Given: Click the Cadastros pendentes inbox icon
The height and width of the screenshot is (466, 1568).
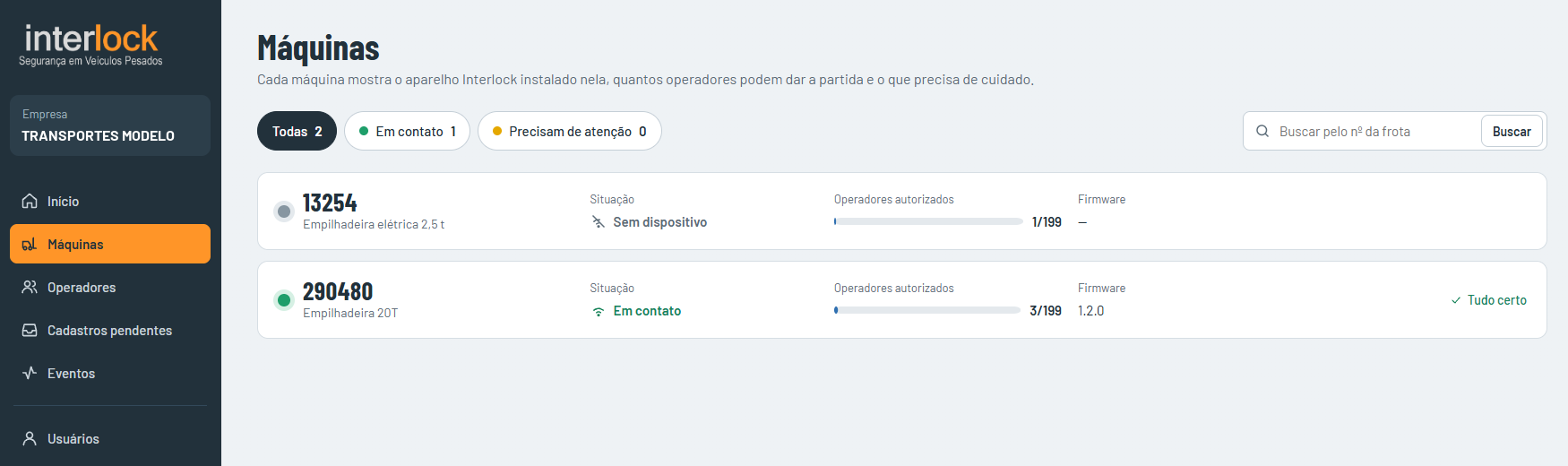Looking at the screenshot, I should (x=30, y=330).
